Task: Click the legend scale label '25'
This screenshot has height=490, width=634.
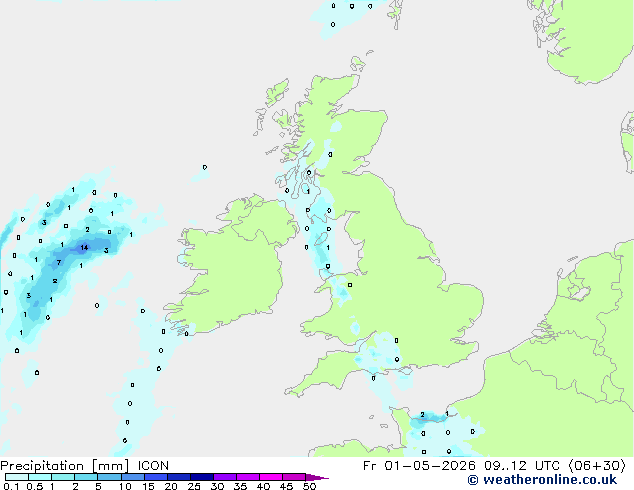Action: [x=194, y=486]
